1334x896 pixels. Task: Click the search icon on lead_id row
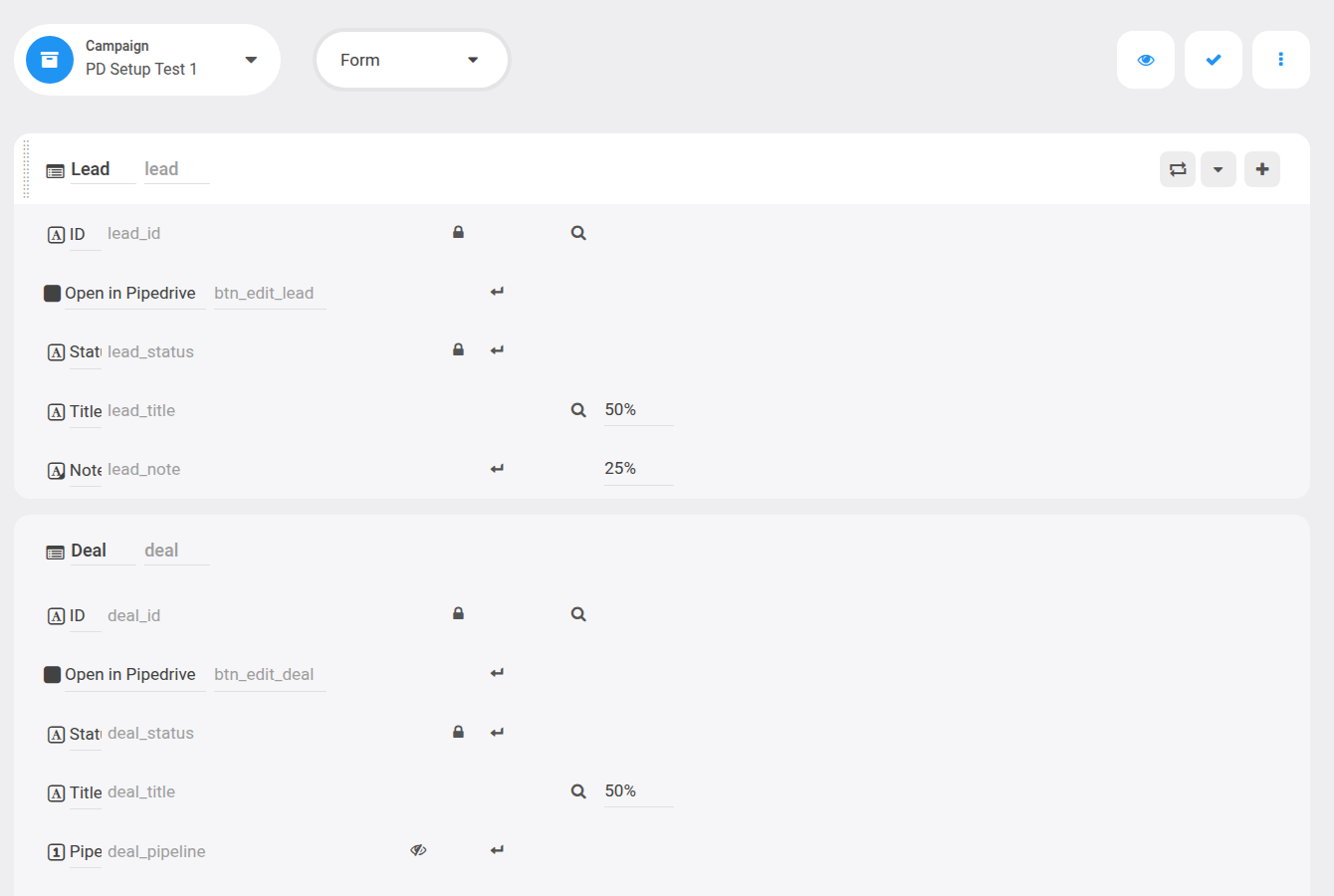[578, 233]
